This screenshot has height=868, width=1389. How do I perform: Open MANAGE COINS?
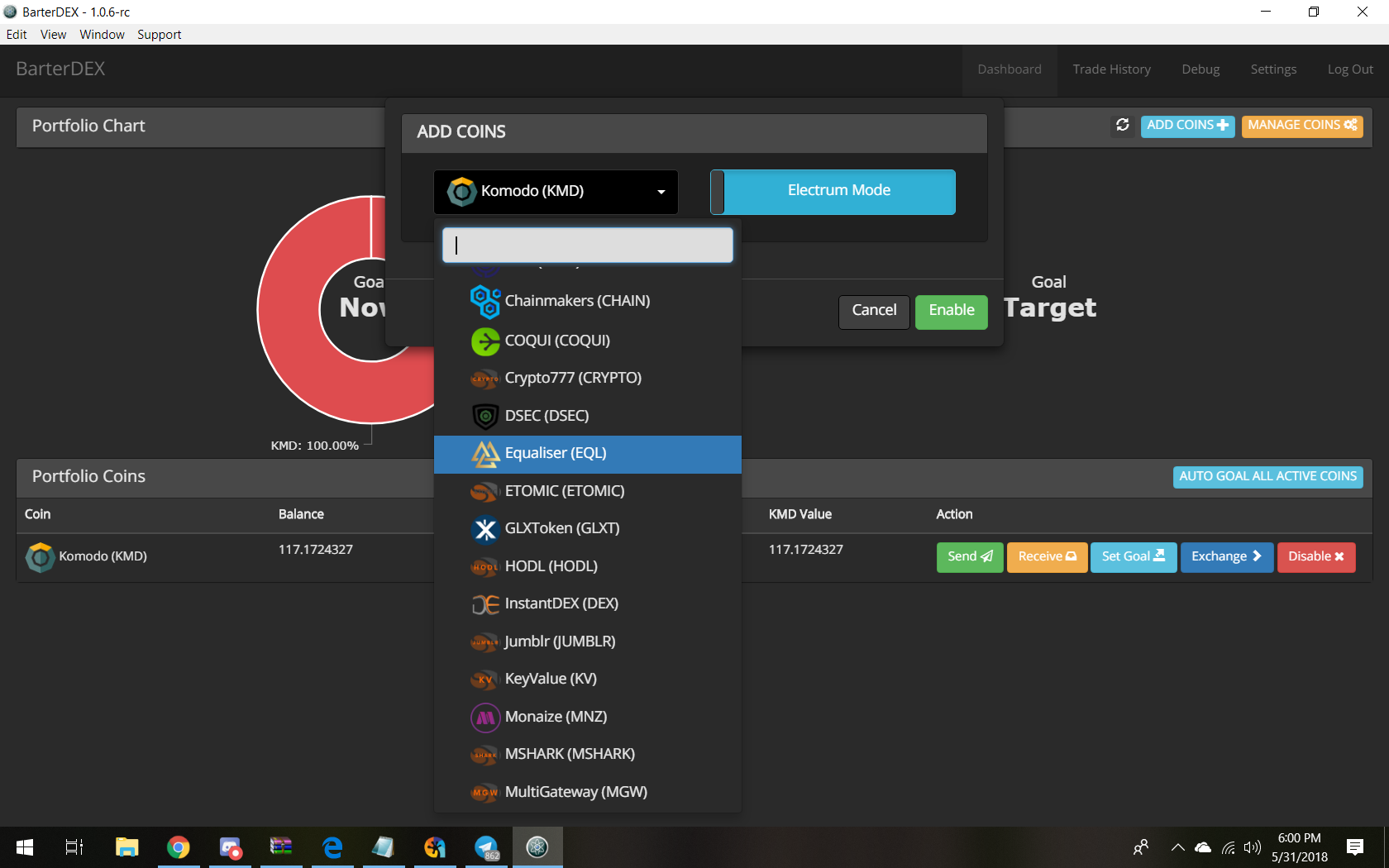[x=1301, y=126]
